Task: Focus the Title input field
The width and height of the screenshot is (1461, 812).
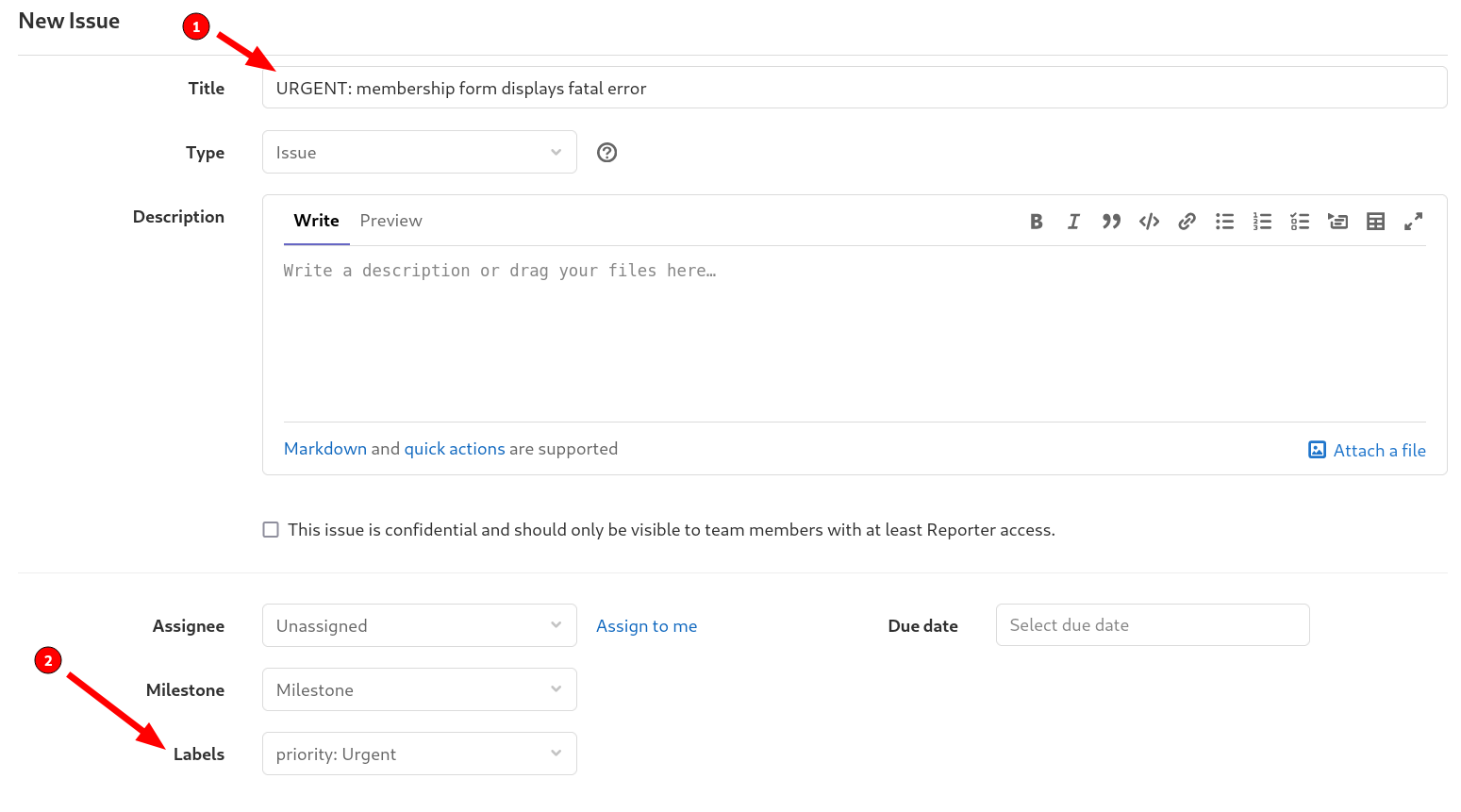Action: pos(855,88)
